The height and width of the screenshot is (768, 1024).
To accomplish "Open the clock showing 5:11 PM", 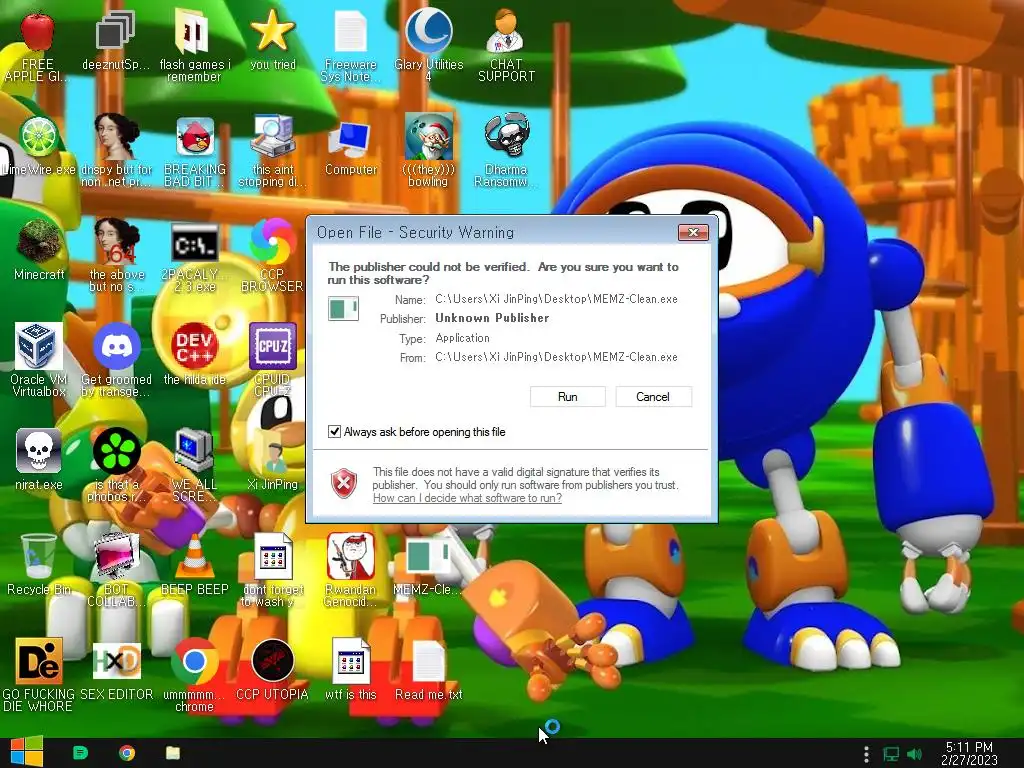I will click(969, 753).
